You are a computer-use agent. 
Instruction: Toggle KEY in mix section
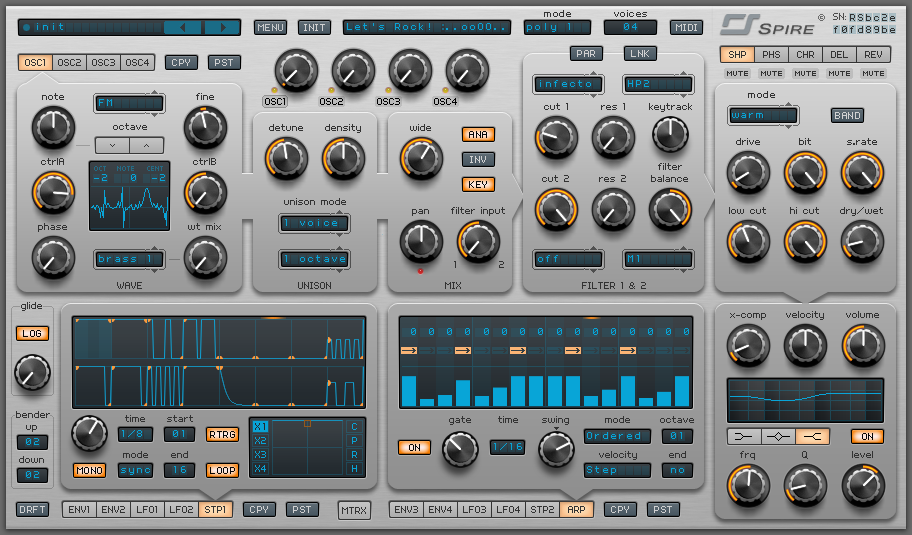(x=478, y=184)
